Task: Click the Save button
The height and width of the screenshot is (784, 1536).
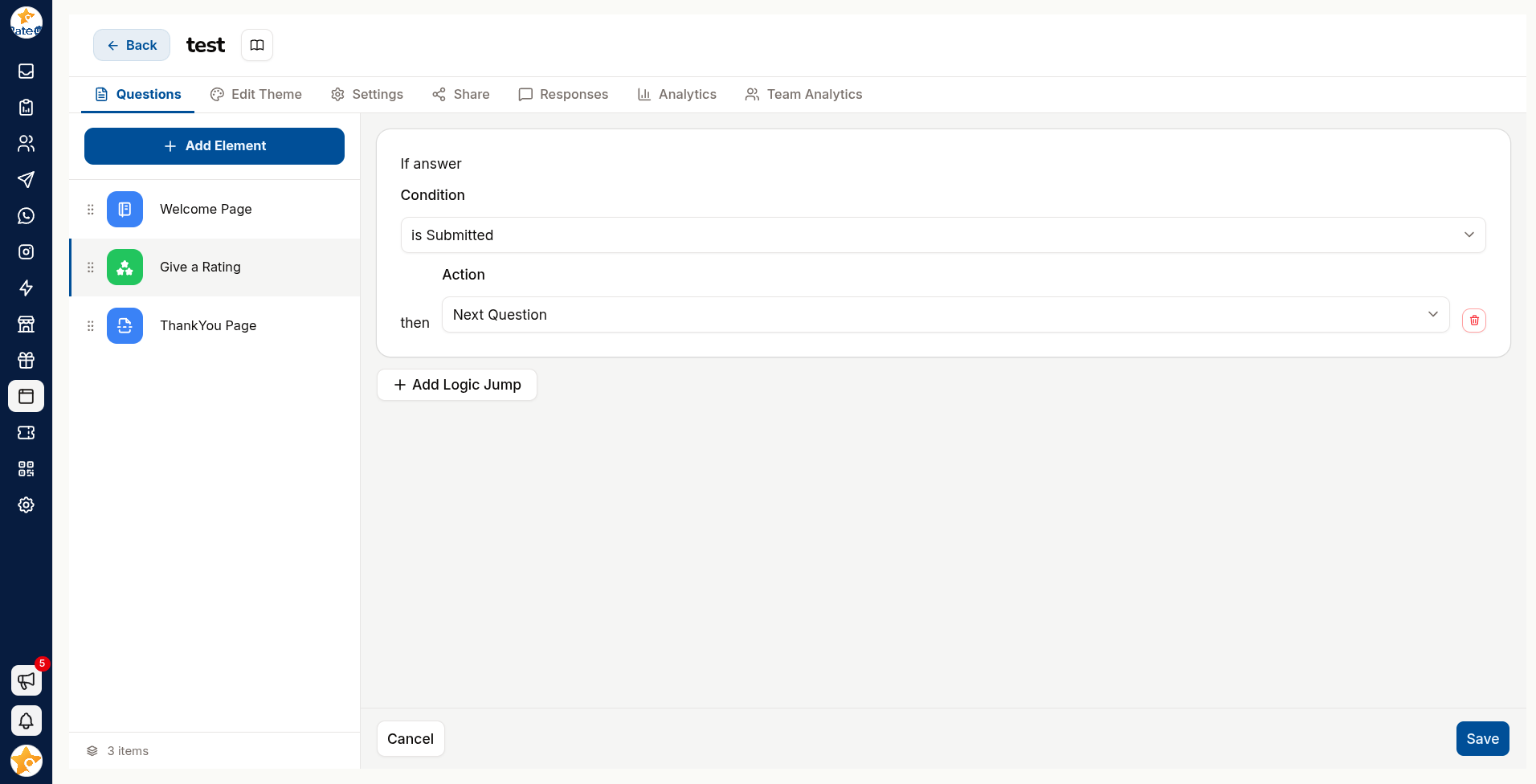Action: [x=1483, y=739]
